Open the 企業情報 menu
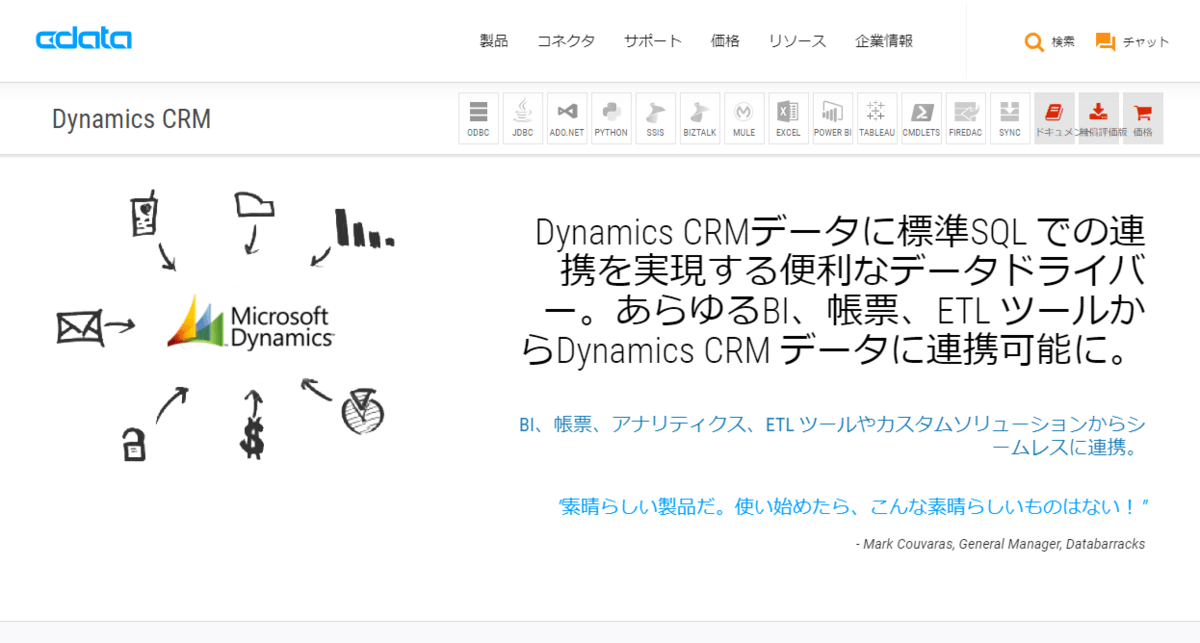1200x643 pixels. click(x=884, y=41)
